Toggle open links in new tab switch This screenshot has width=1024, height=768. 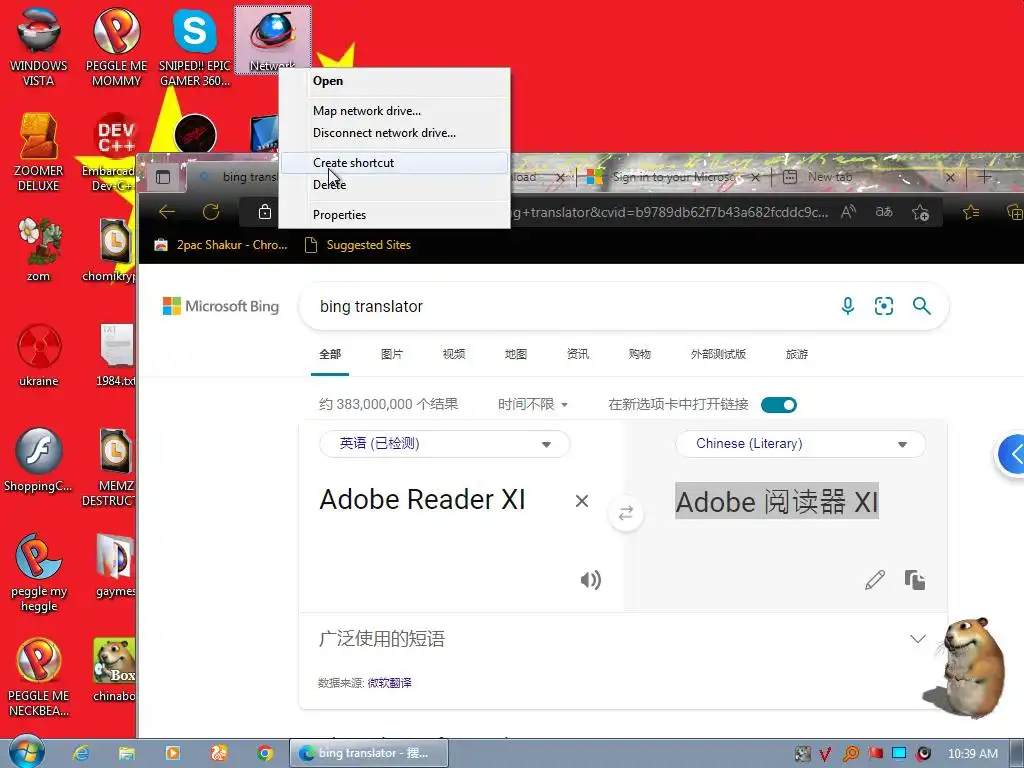pos(778,405)
